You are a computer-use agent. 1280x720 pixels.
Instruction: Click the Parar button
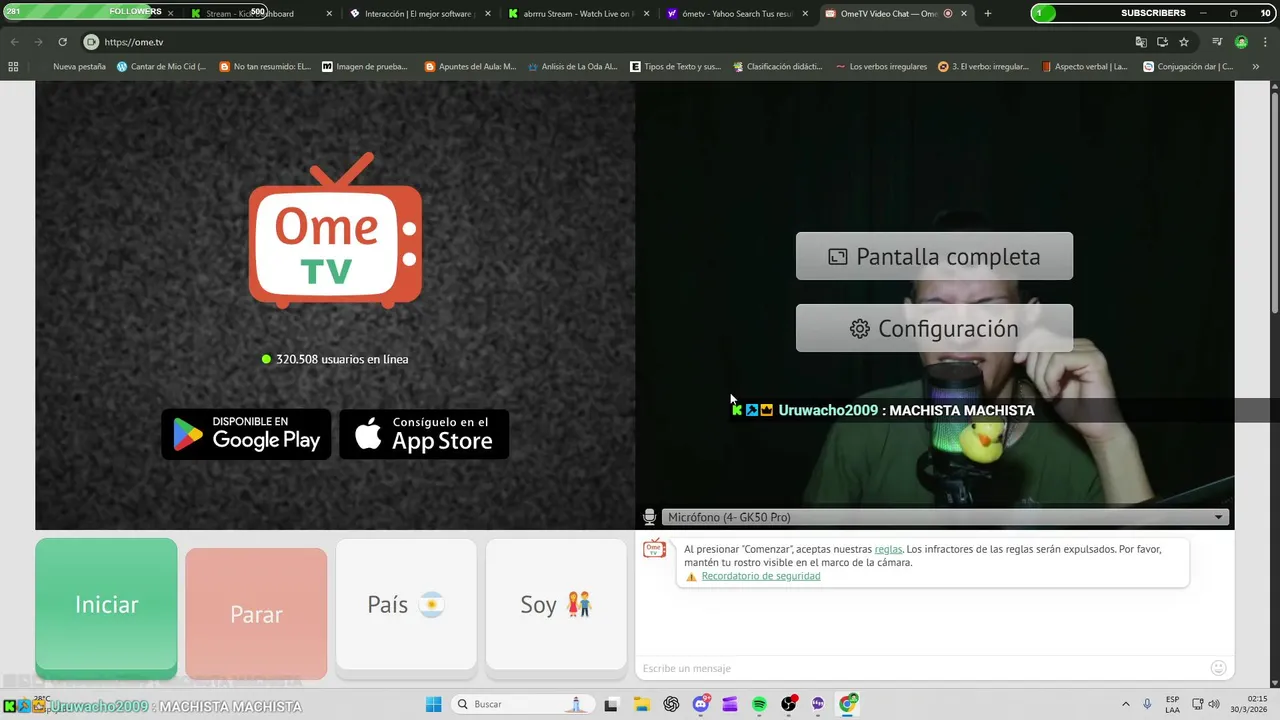[x=256, y=614]
